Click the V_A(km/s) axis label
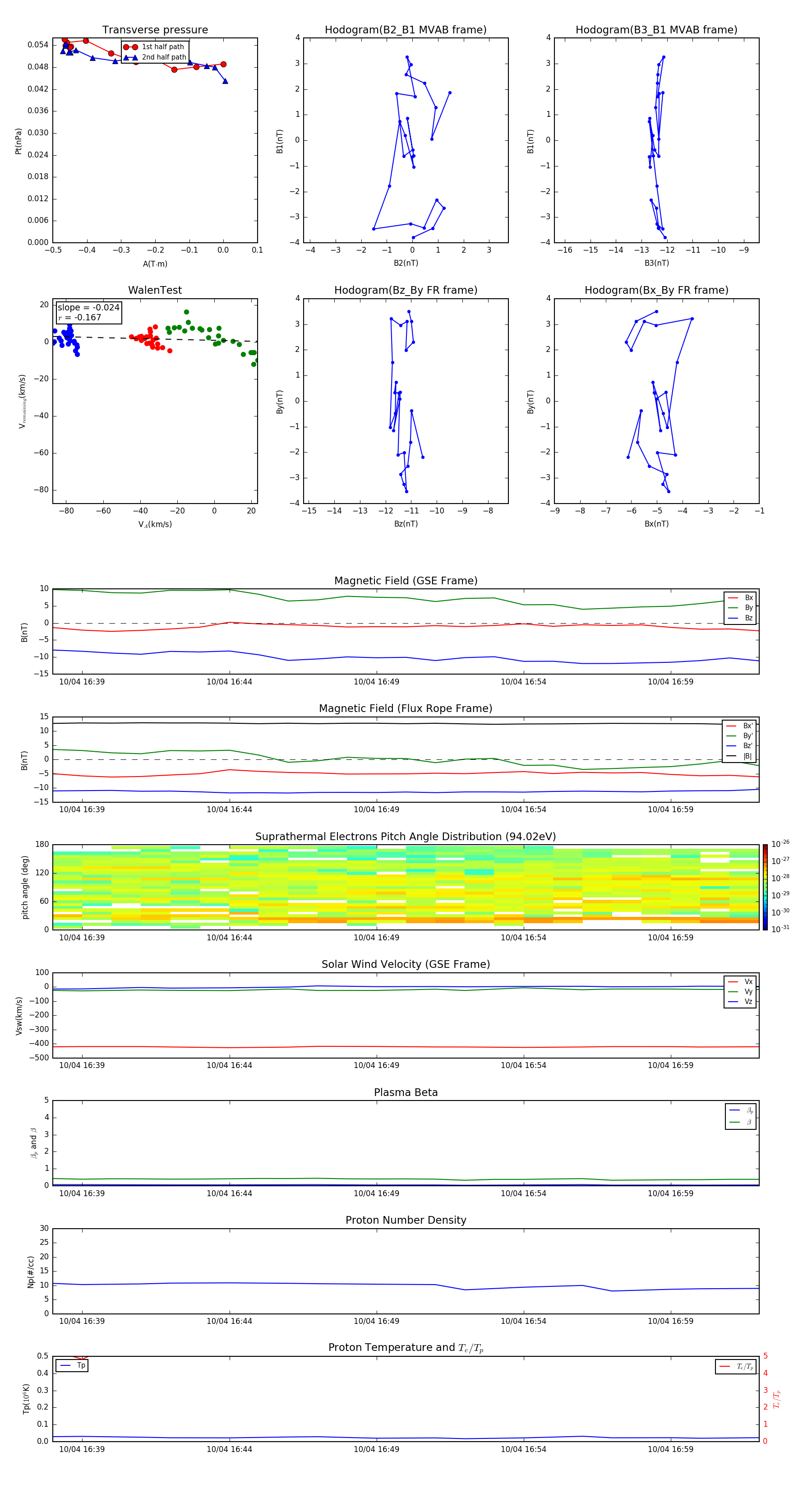Viewport: 812px width, 1489px height. pyautogui.click(x=155, y=524)
